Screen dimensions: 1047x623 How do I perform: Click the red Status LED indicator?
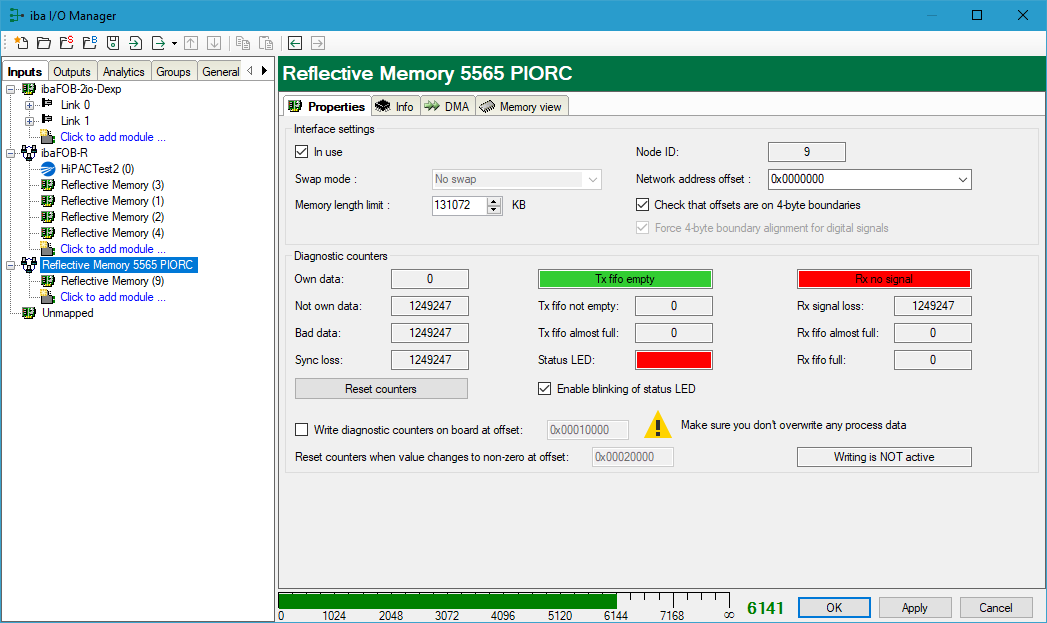point(673,360)
